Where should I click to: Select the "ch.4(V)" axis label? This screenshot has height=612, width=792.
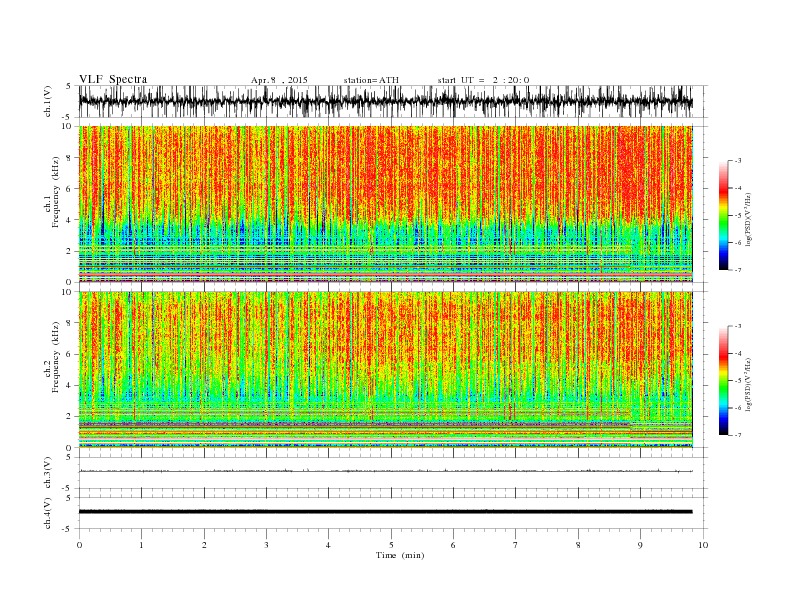[48, 513]
